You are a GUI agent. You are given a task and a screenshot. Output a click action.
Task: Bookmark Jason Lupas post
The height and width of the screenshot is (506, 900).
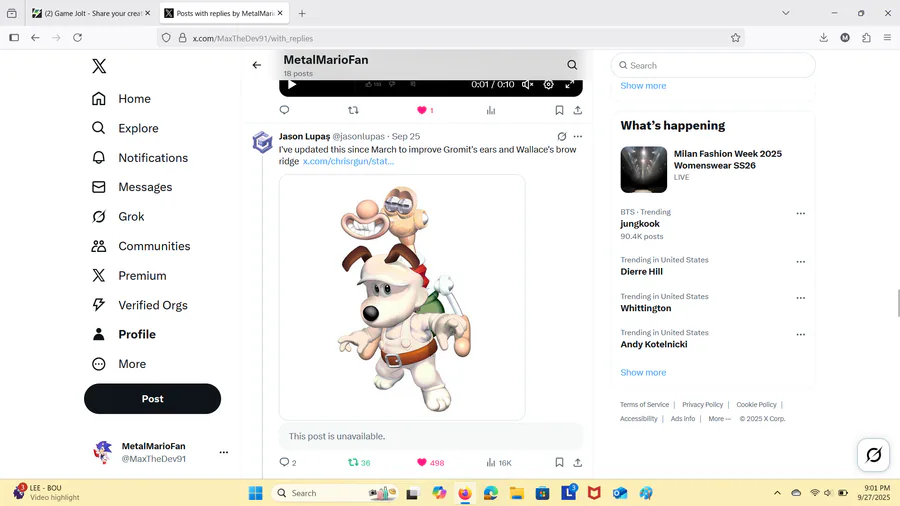click(x=559, y=462)
